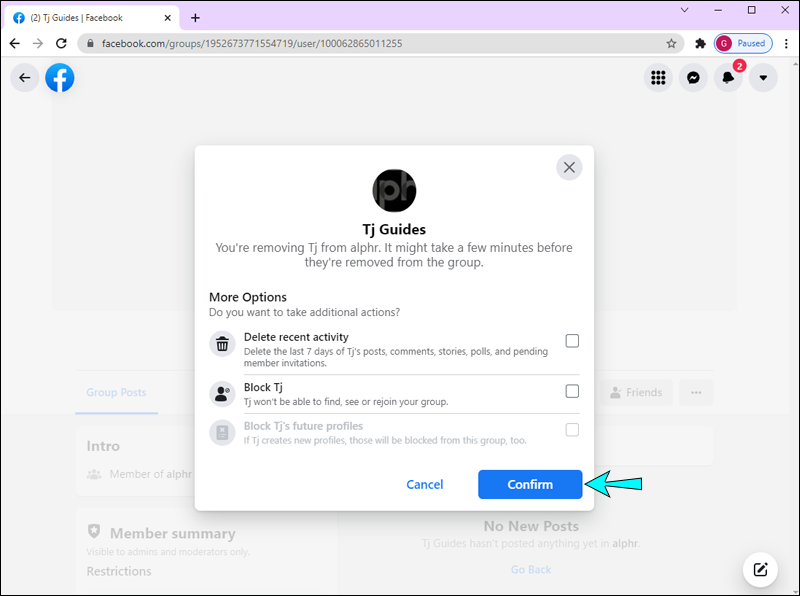800x596 pixels.
Task: Click the Facebook logo icon
Action: click(x=60, y=78)
